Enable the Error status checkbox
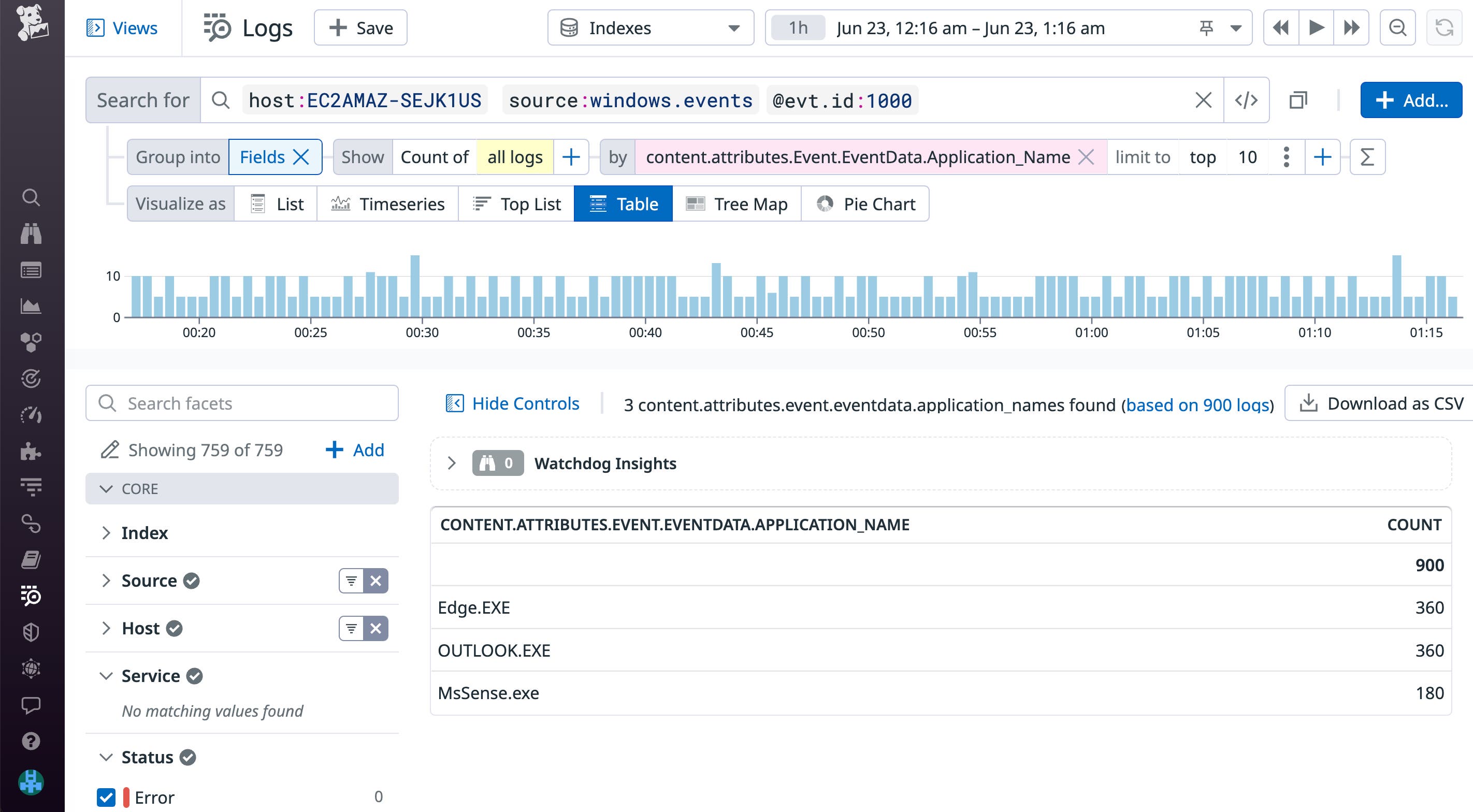The height and width of the screenshot is (812, 1473). pos(106,797)
